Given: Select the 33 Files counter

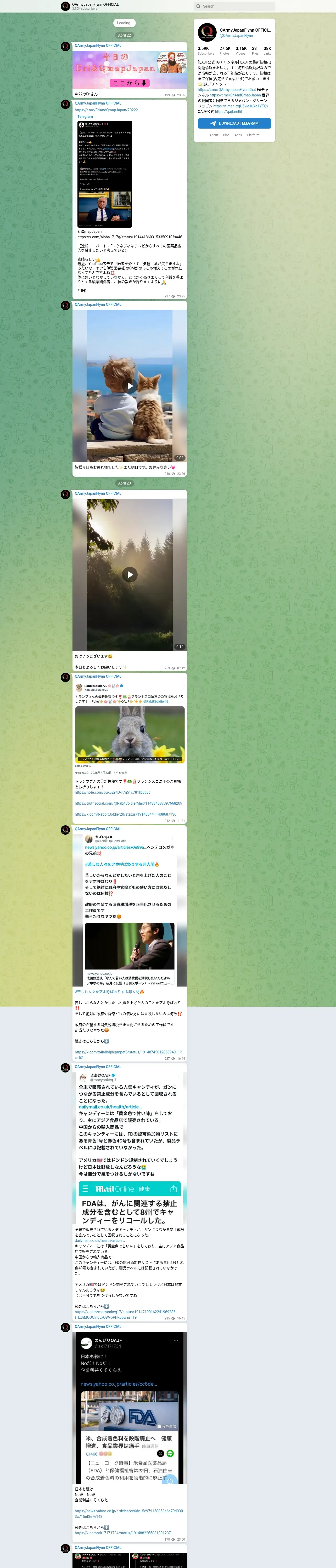Looking at the screenshot, I should [255, 50].
